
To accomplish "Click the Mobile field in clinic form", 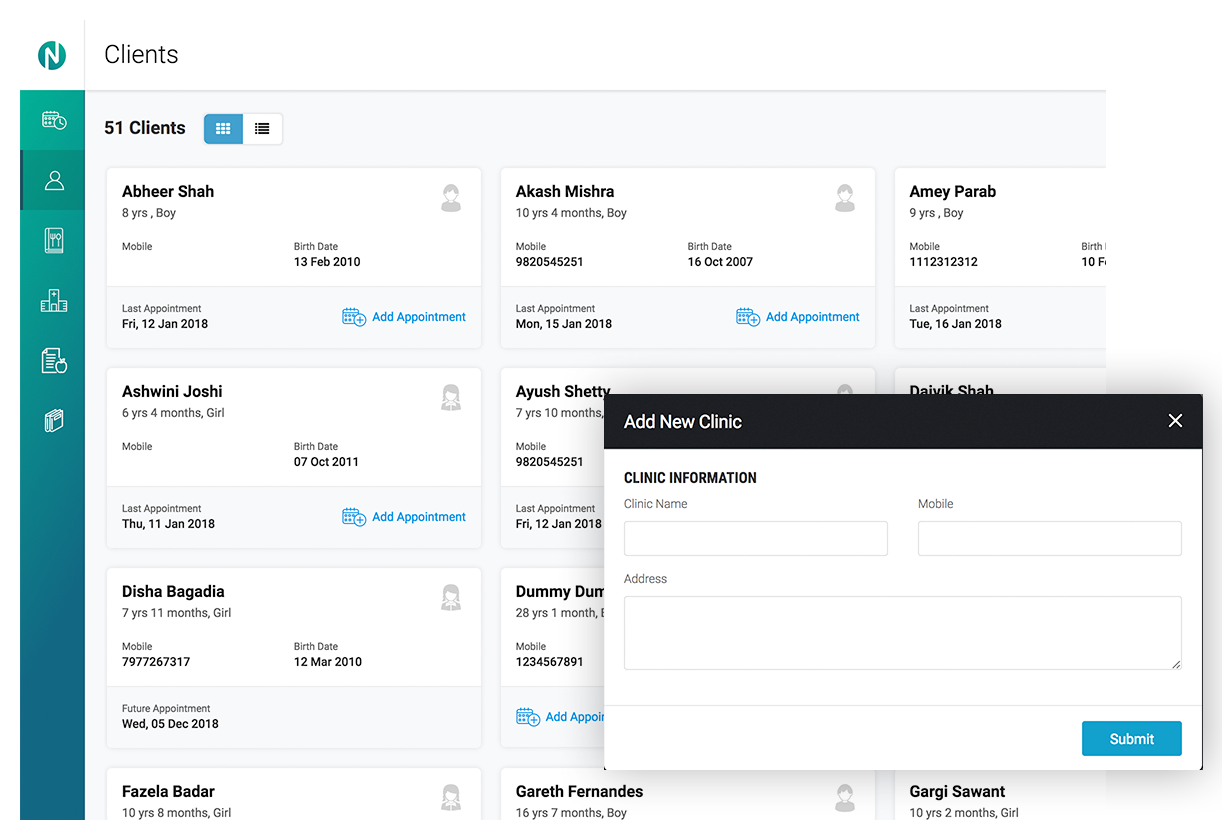I will 1049,538.
